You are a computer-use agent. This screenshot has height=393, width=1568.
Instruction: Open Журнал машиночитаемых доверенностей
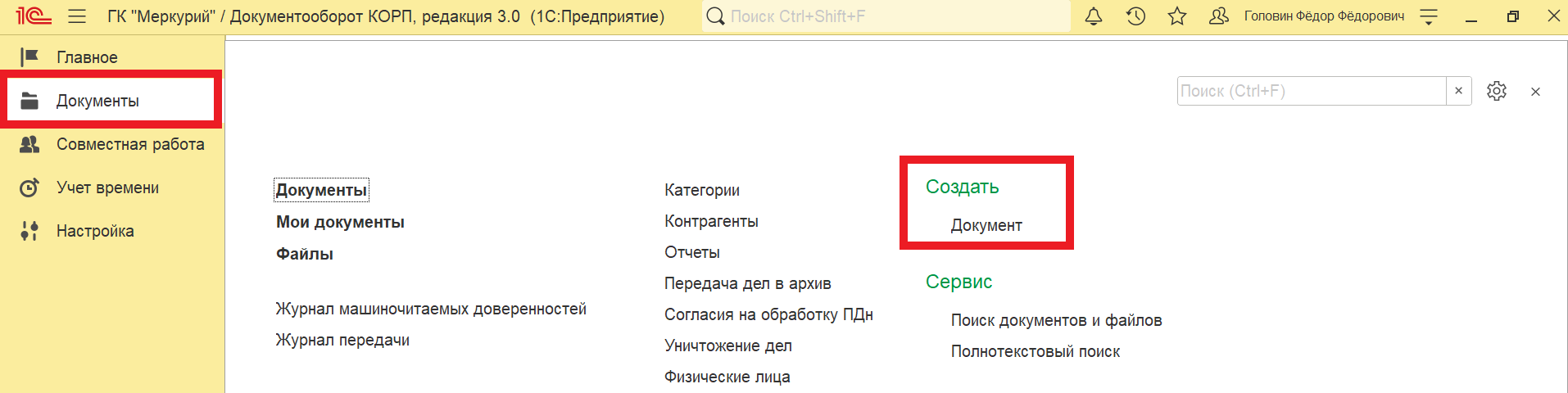pos(431,309)
